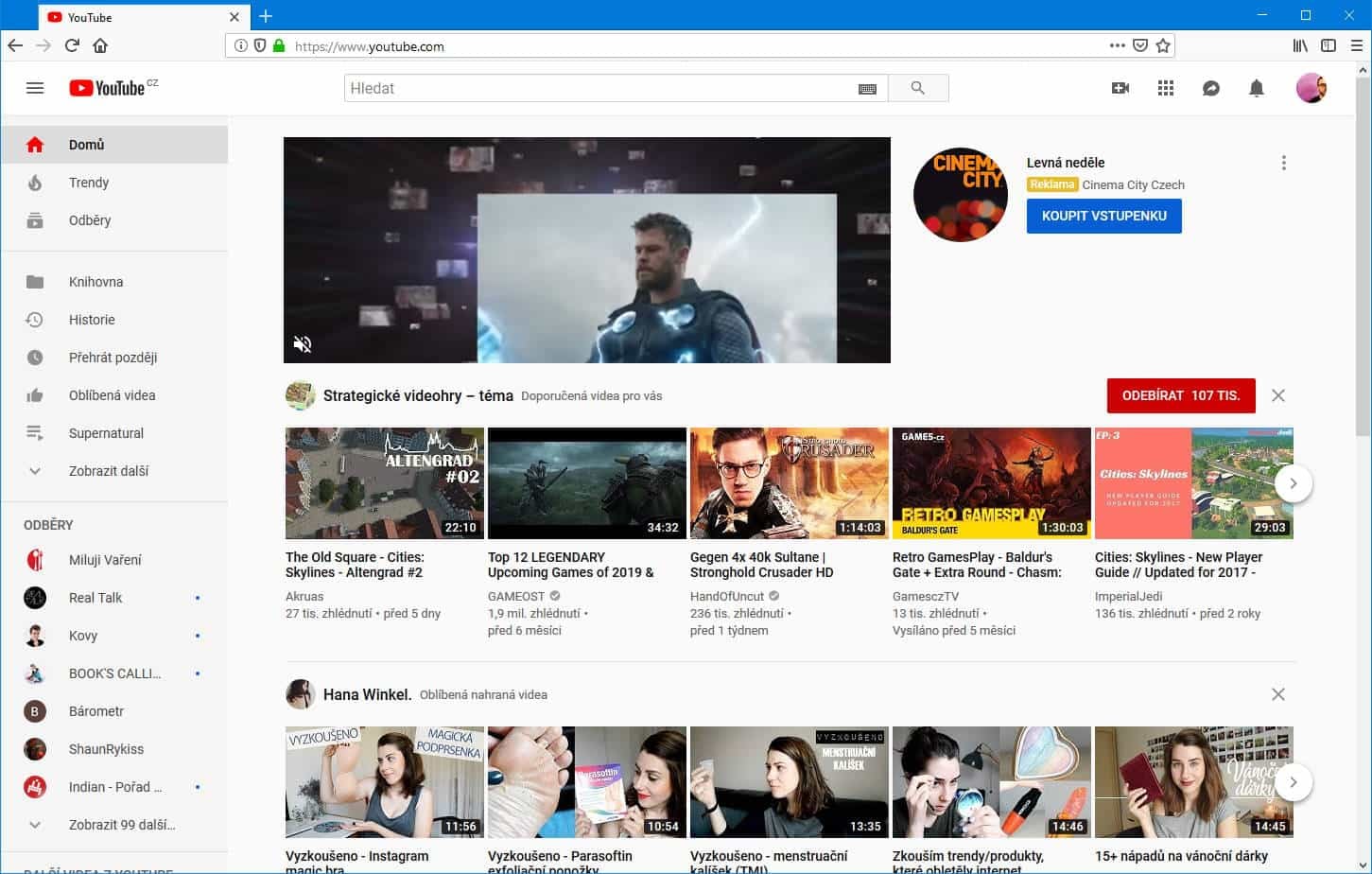The width and height of the screenshot is (1372, 874).
Task: Open Miluji Vaření channel
Action: tap(114, 560)
